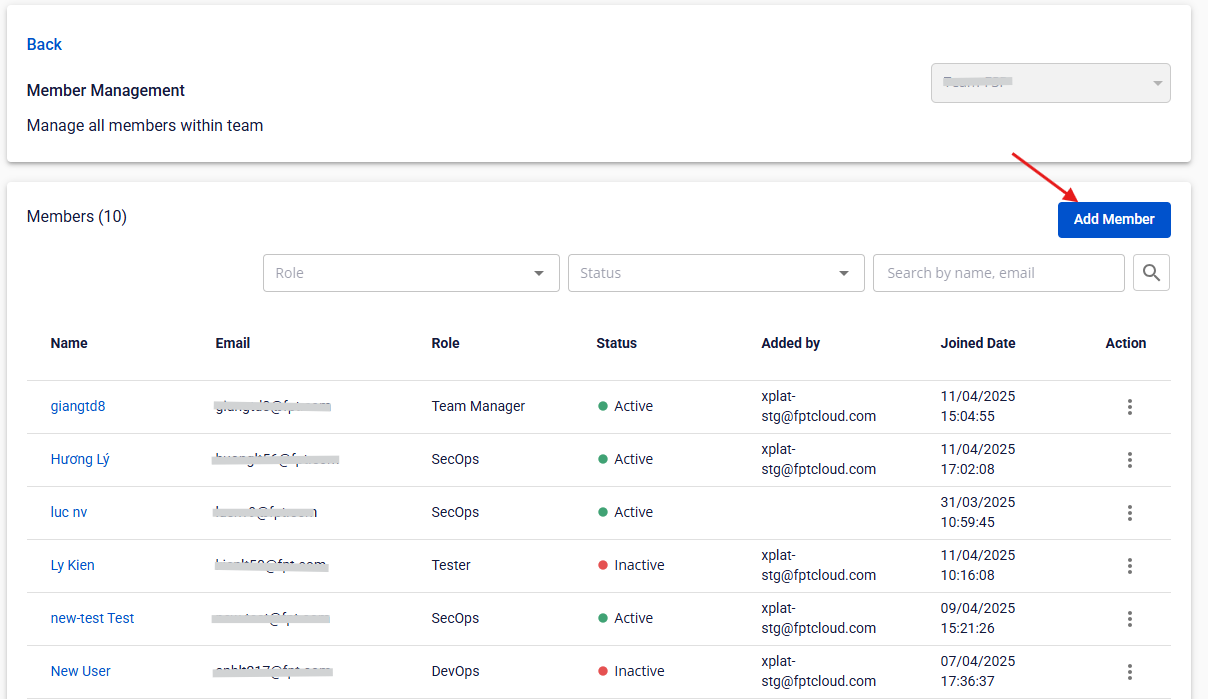This screenshot has height=699, width=1208.
Task: Open action menu for giangtd8 row
Action: click(x=1130, y=407)
